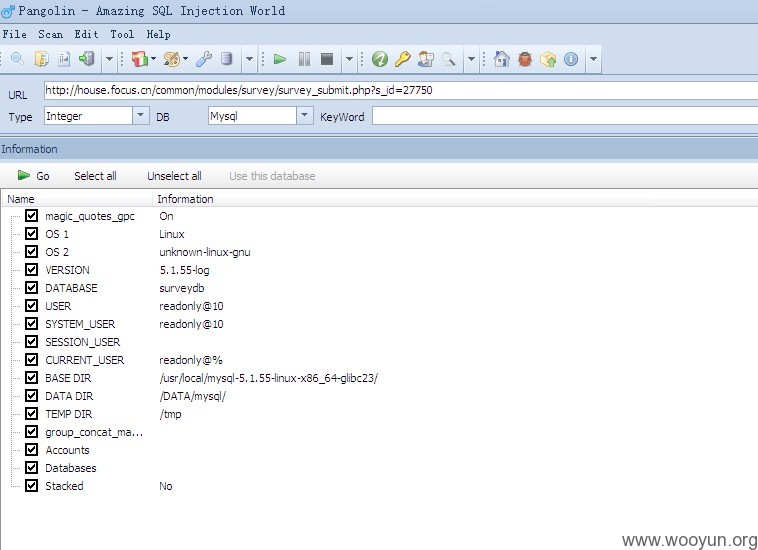Uncheck USER checkbox
This screenshot has height=550, width=758.
click(31, 305)
